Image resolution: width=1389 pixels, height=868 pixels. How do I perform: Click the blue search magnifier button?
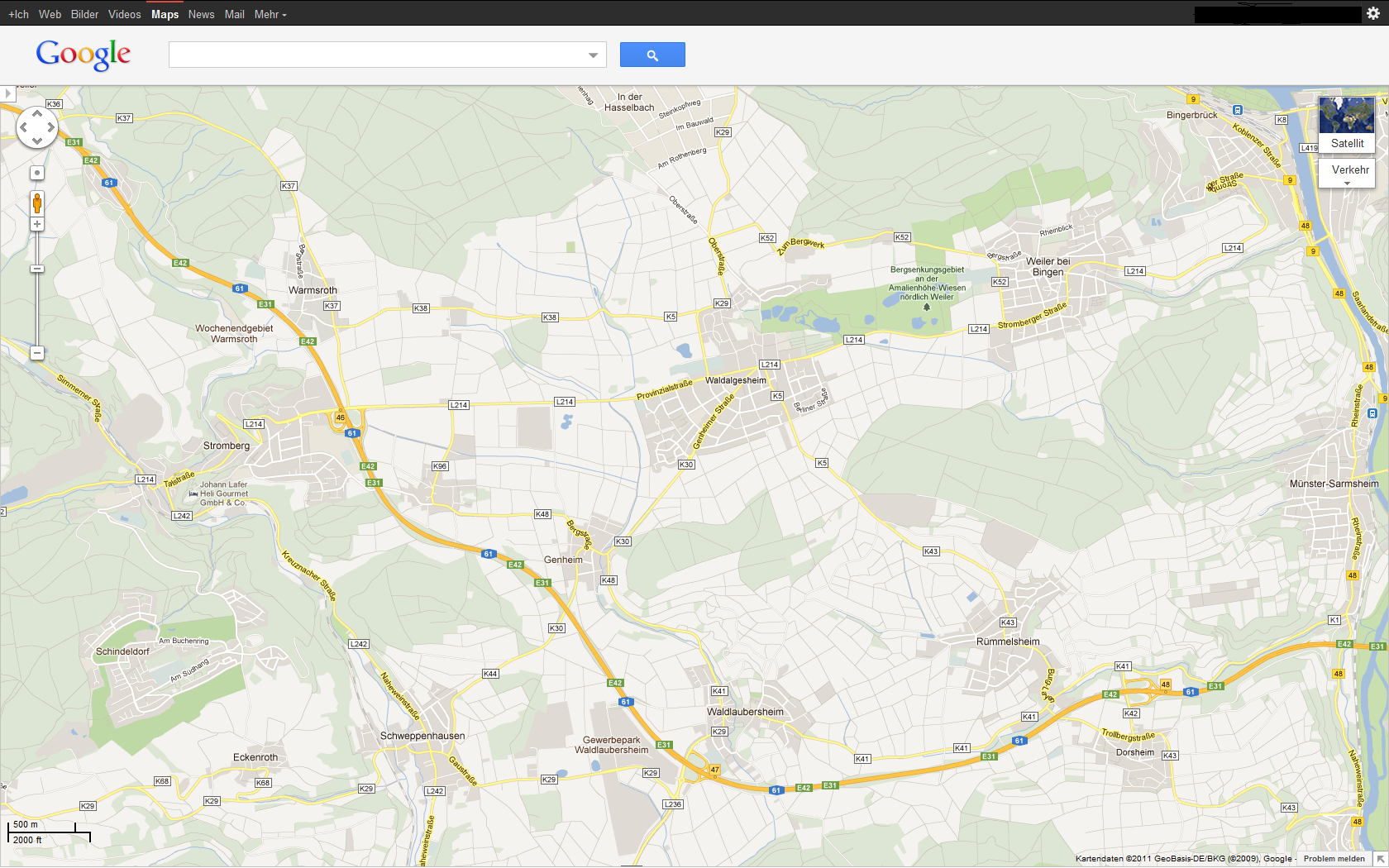652,55
